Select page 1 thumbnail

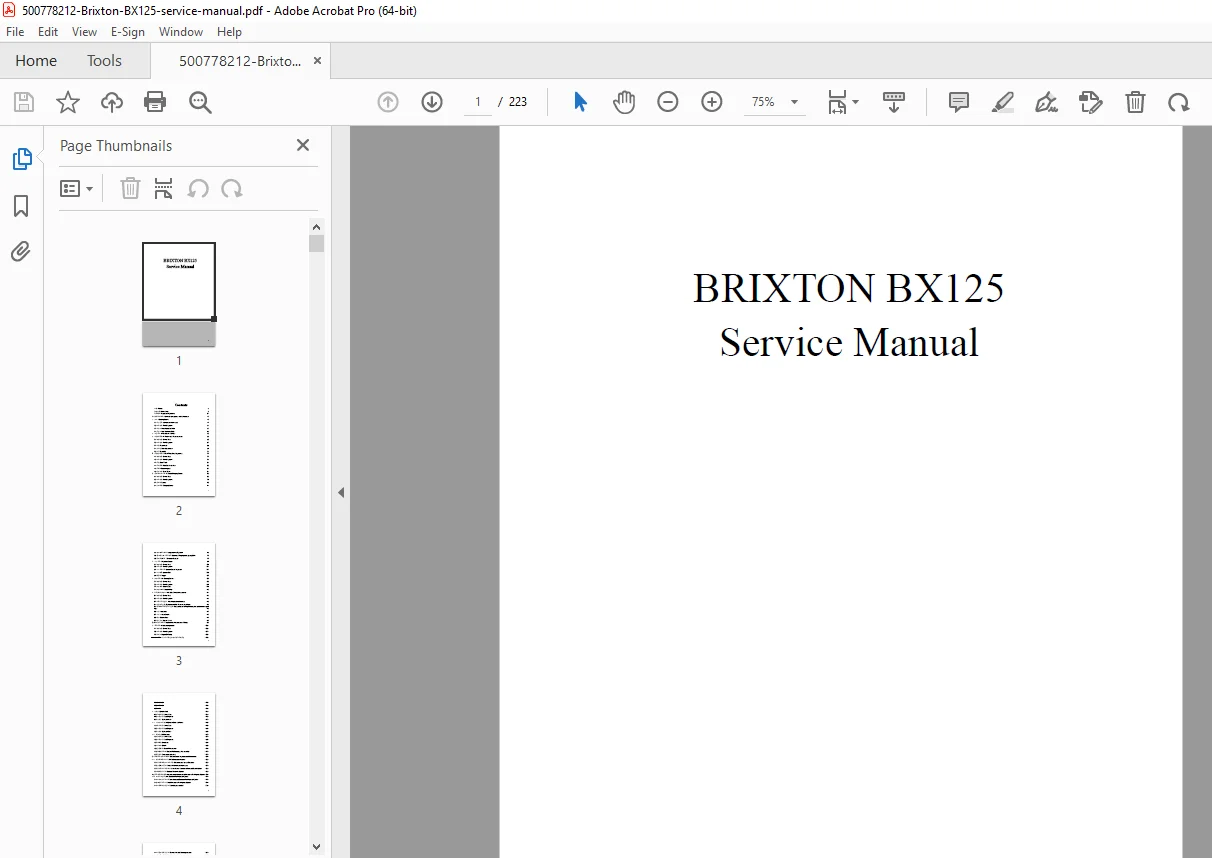179,294
